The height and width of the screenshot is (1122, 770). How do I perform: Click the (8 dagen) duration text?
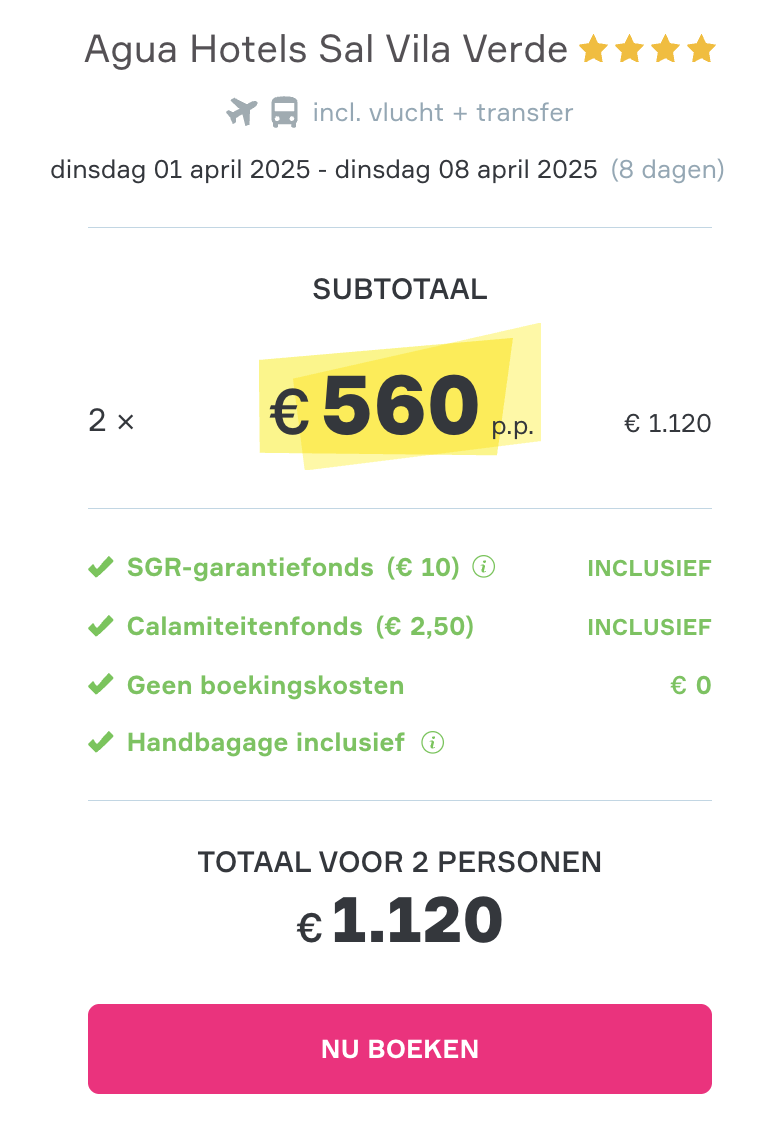point(667,169)
